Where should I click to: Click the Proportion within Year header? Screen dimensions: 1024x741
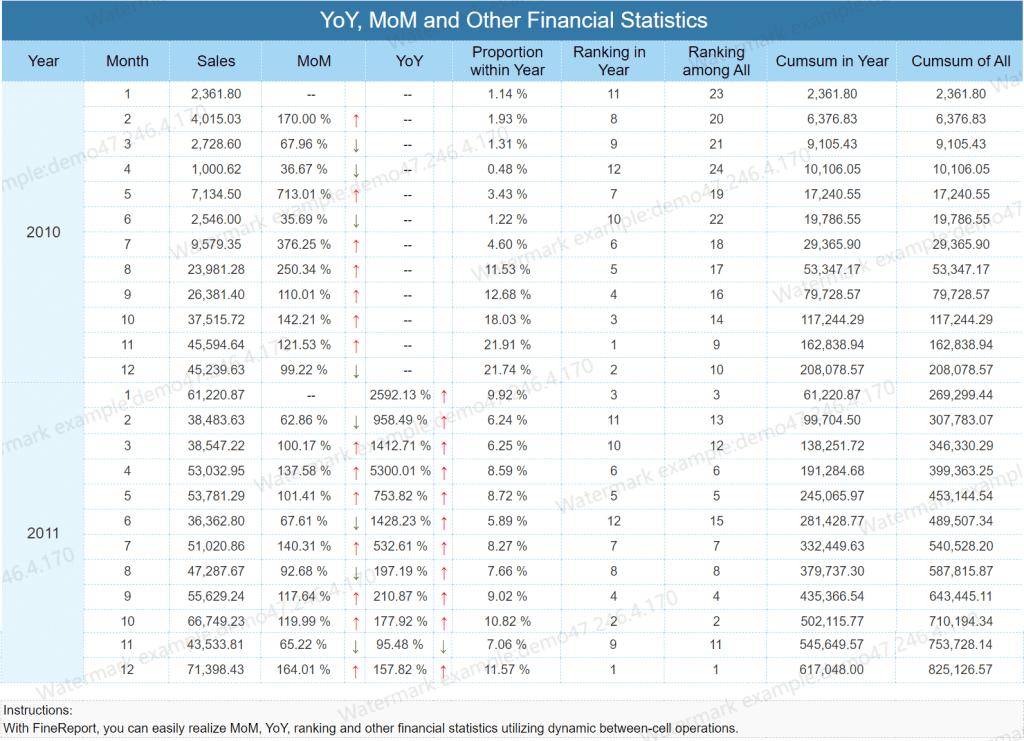tap(507, 61)
